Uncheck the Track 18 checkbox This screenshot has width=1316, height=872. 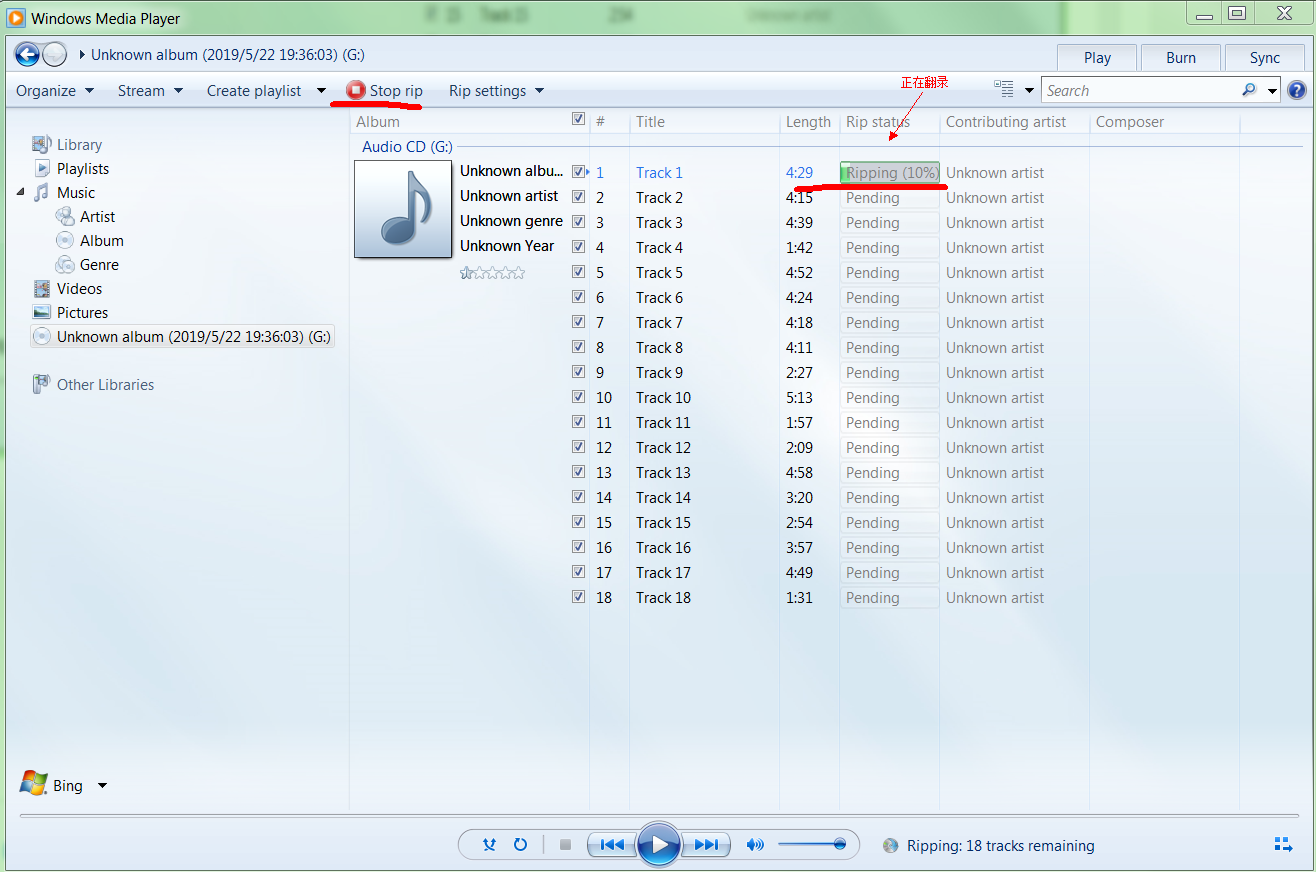tap(578, 597)
